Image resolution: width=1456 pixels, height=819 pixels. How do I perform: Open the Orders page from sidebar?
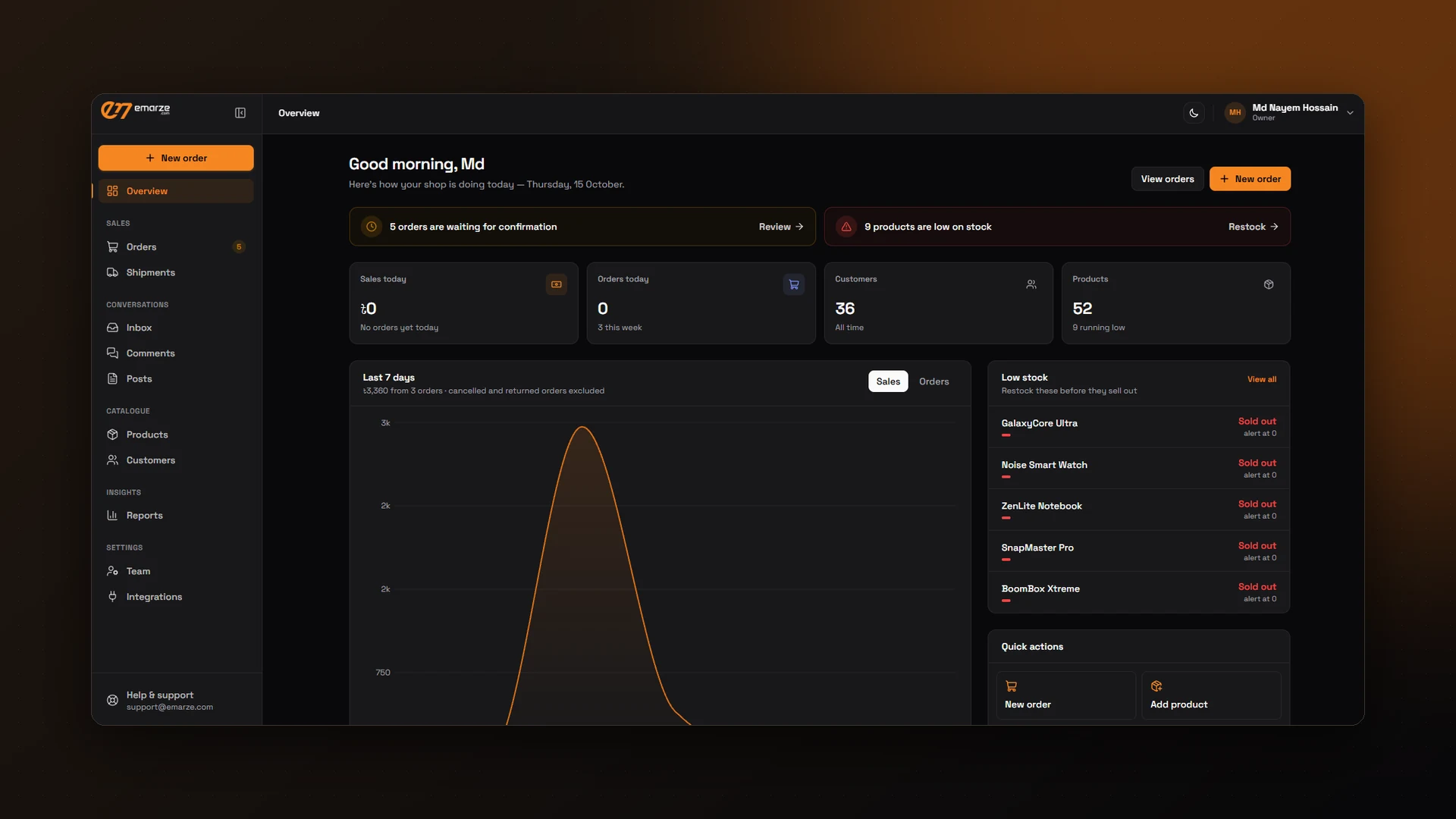click(176, 246)
